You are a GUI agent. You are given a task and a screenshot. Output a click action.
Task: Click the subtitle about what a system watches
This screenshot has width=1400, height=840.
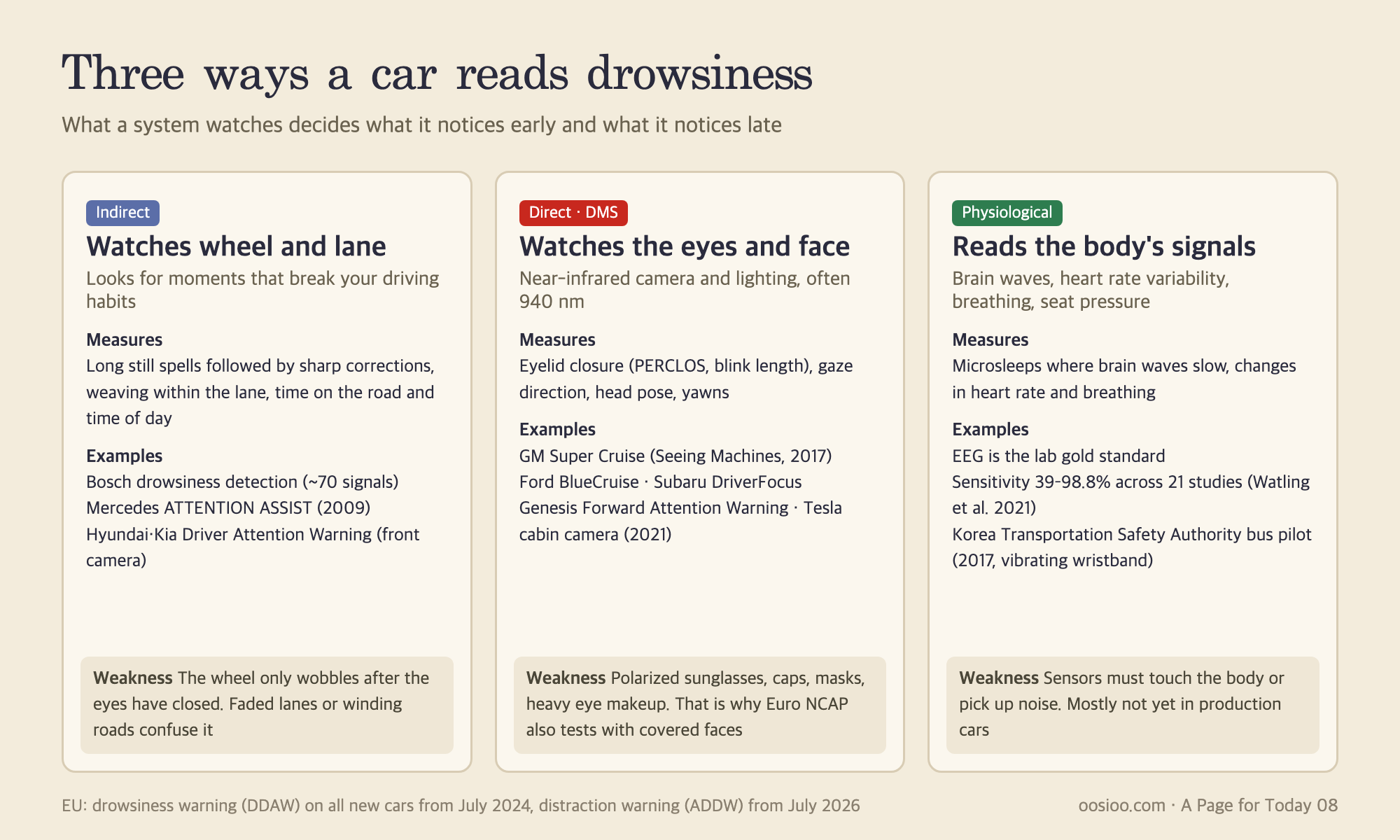click(421, 125)
